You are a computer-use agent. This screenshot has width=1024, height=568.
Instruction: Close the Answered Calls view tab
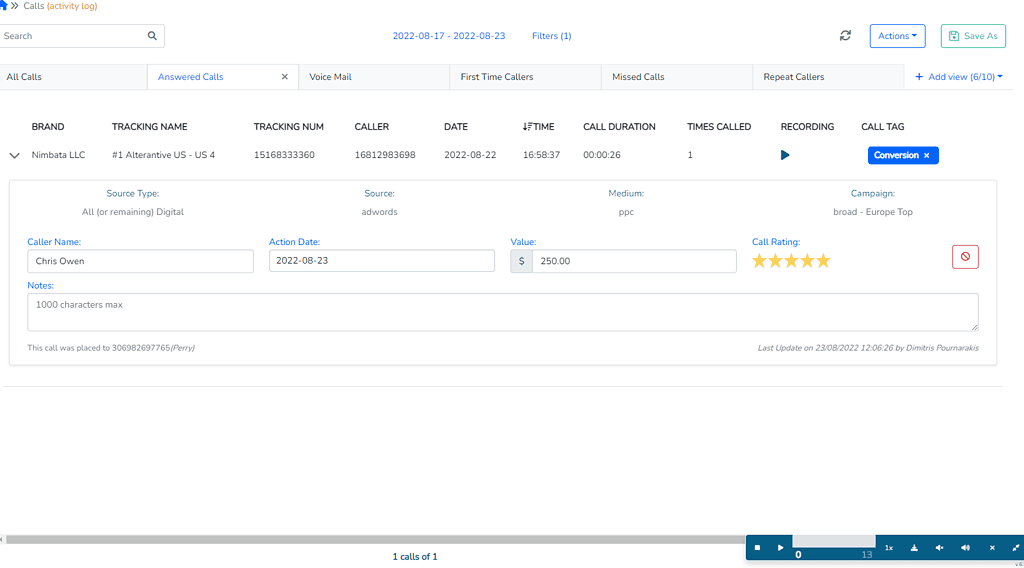click(285, 76)
